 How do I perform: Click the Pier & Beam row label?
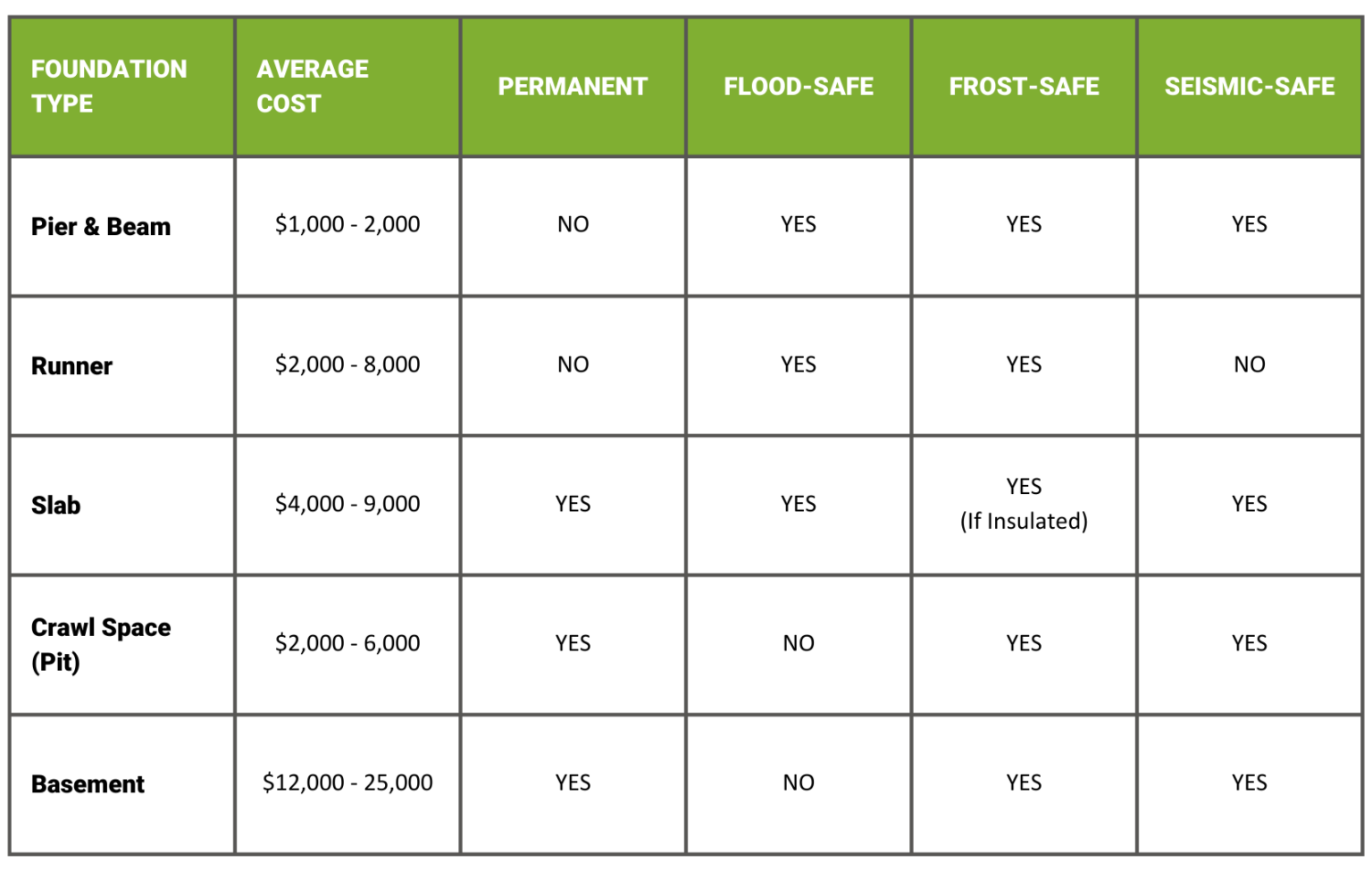(101, 227)
